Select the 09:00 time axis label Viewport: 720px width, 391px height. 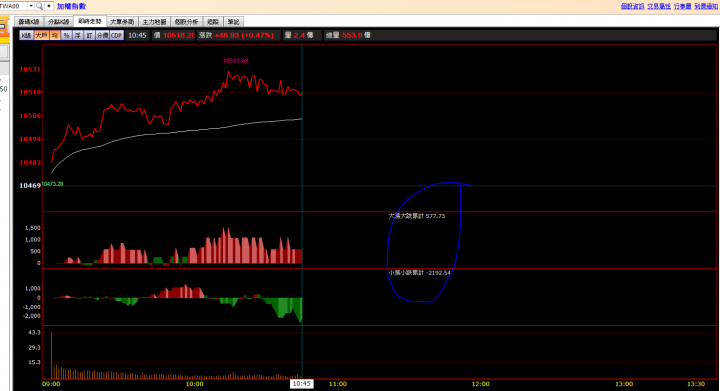pos(51,384)
